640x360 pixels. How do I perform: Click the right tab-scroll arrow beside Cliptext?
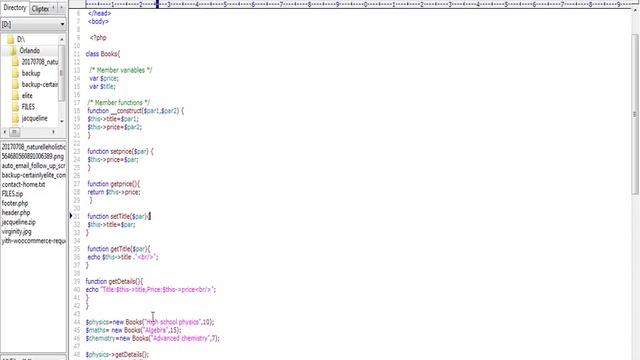click(62, 8)
